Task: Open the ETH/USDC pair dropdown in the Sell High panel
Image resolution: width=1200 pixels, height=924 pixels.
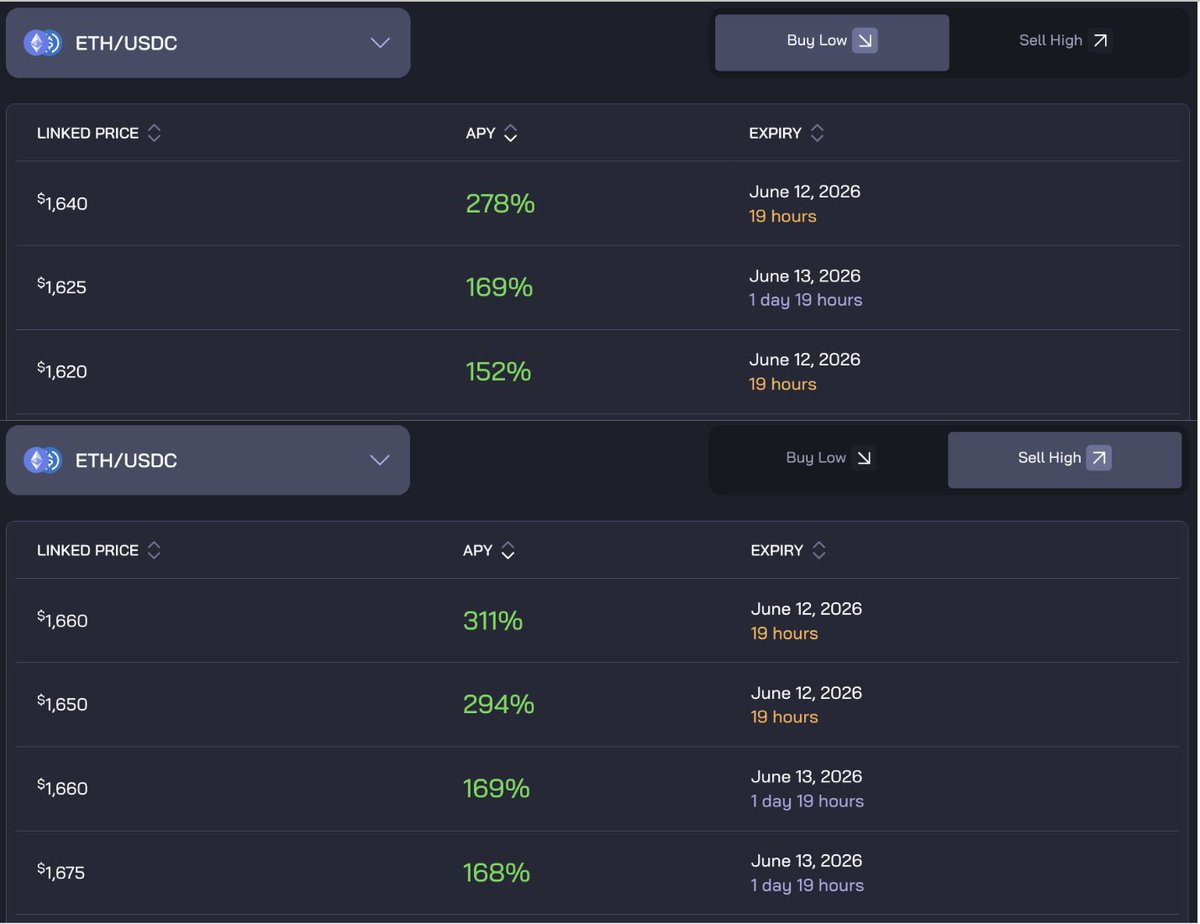Action: pyautogui.click(x=208, y=460)
